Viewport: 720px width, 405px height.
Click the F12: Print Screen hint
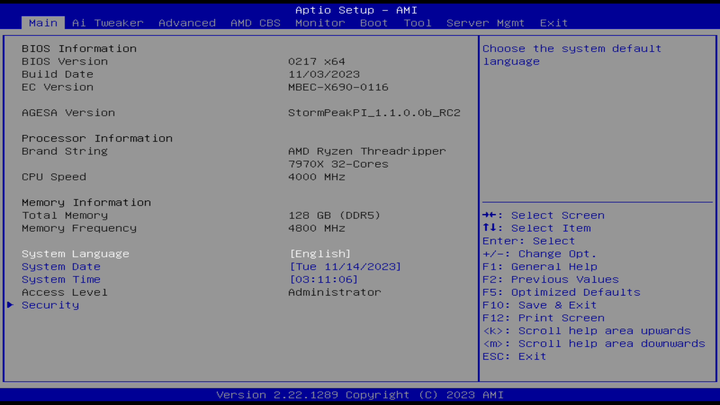click(543, 318)
